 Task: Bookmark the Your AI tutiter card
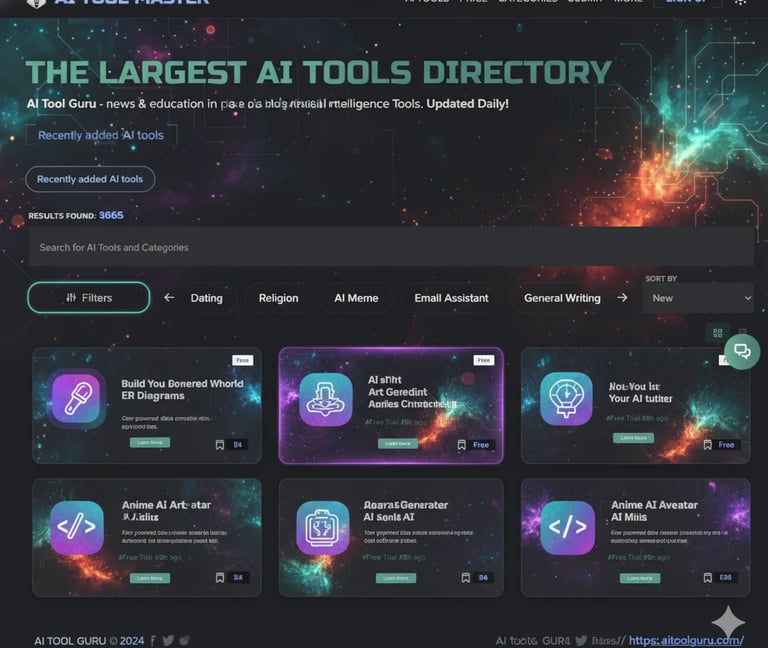707,445
